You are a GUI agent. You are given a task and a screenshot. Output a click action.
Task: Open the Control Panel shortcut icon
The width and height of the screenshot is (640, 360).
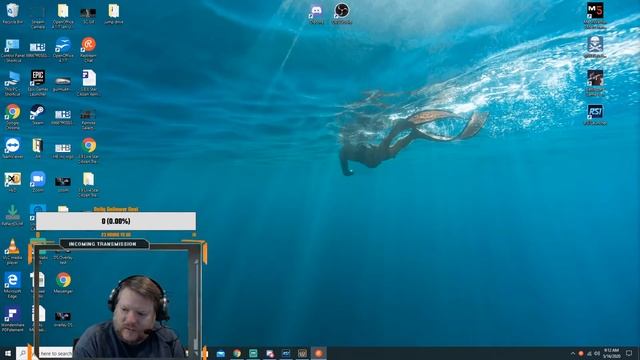[x=12, y=50]
